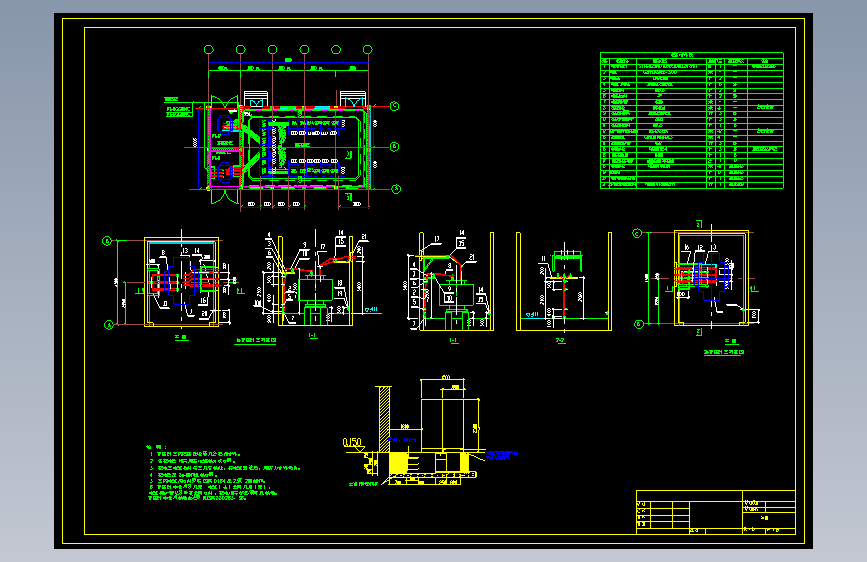The height and width of the screenshot is (562, 867).
Task: Select the 2-2 section view drawing
Action: pyautogui.click(x=564, y=282)
